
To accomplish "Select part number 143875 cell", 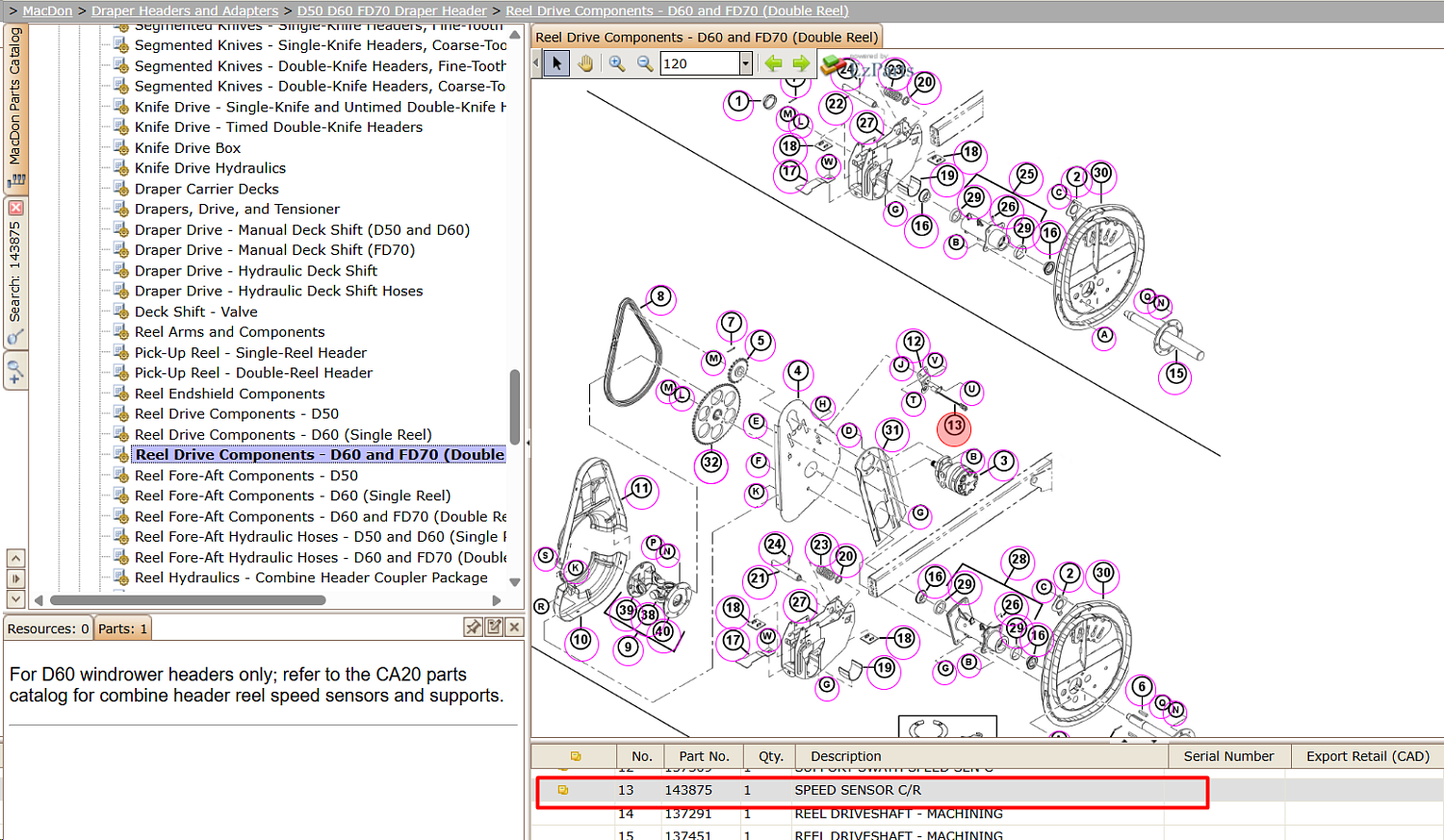I will pos(688,790).
